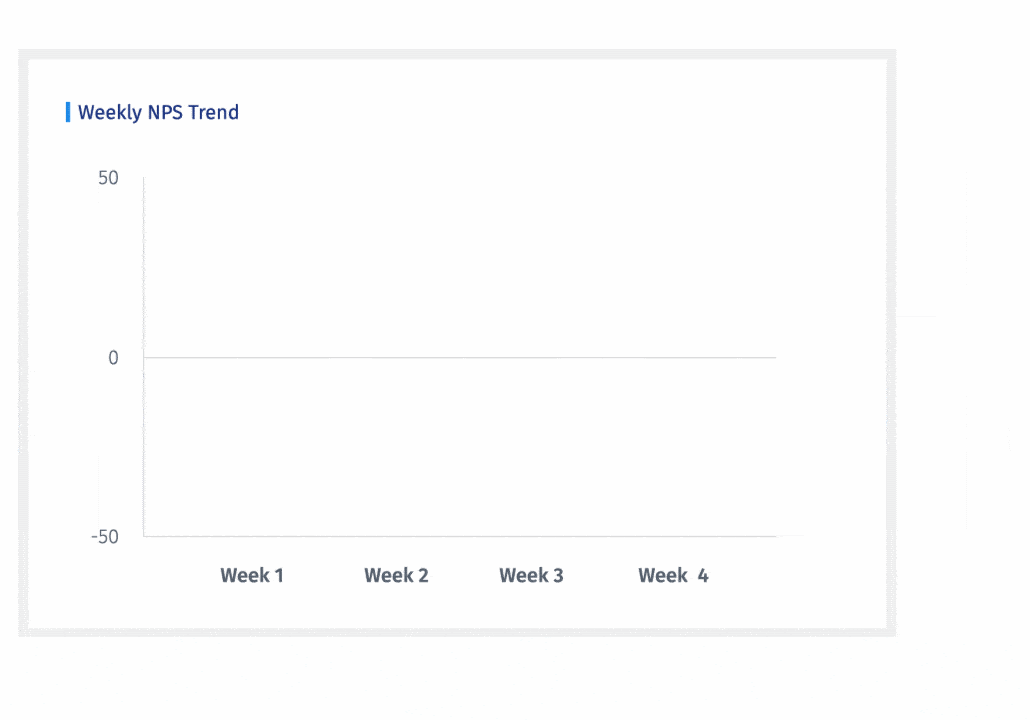1030x720 pixels.
Task: Click the gray right border of the chart card
Action: click(x=891, y=342)
